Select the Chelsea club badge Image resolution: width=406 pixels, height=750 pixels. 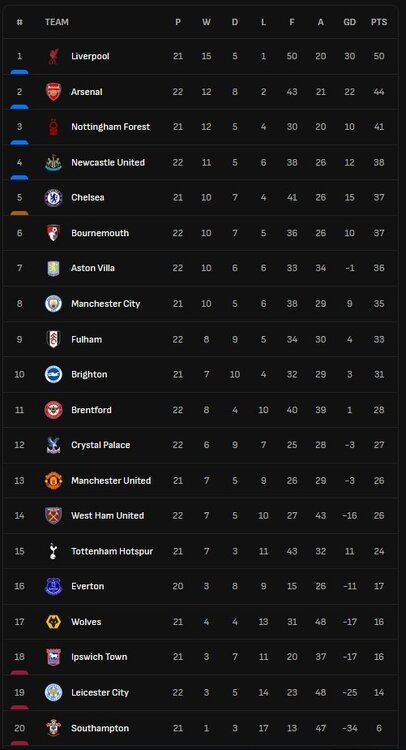53,198
